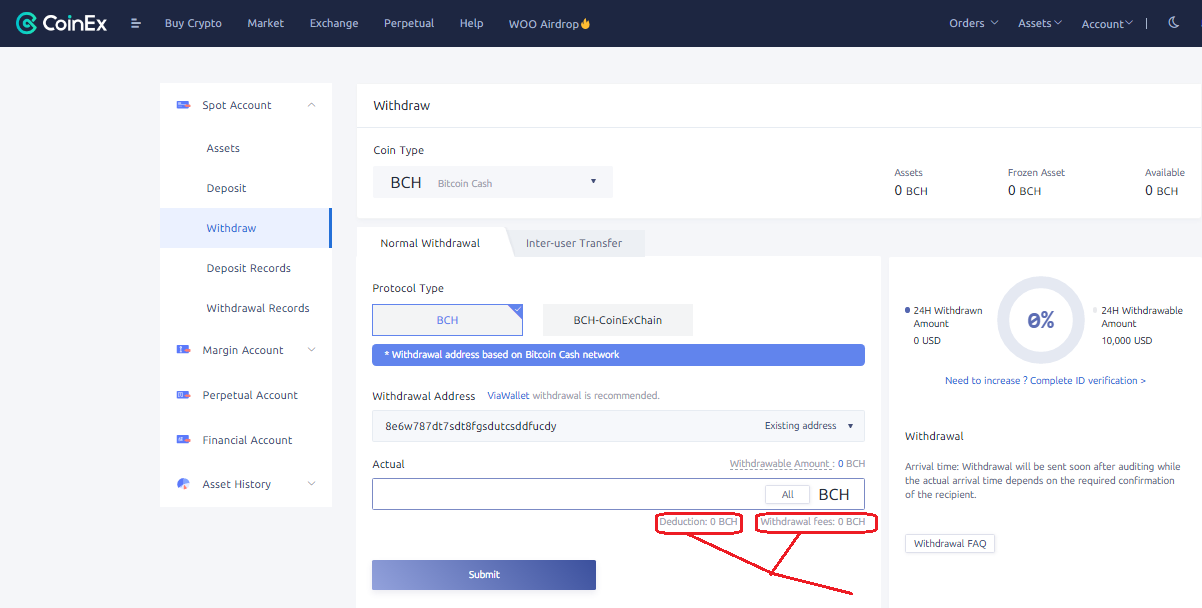The image size is (1202, 608).
Task: Click the All button in amount field
Action: point(788,494)
